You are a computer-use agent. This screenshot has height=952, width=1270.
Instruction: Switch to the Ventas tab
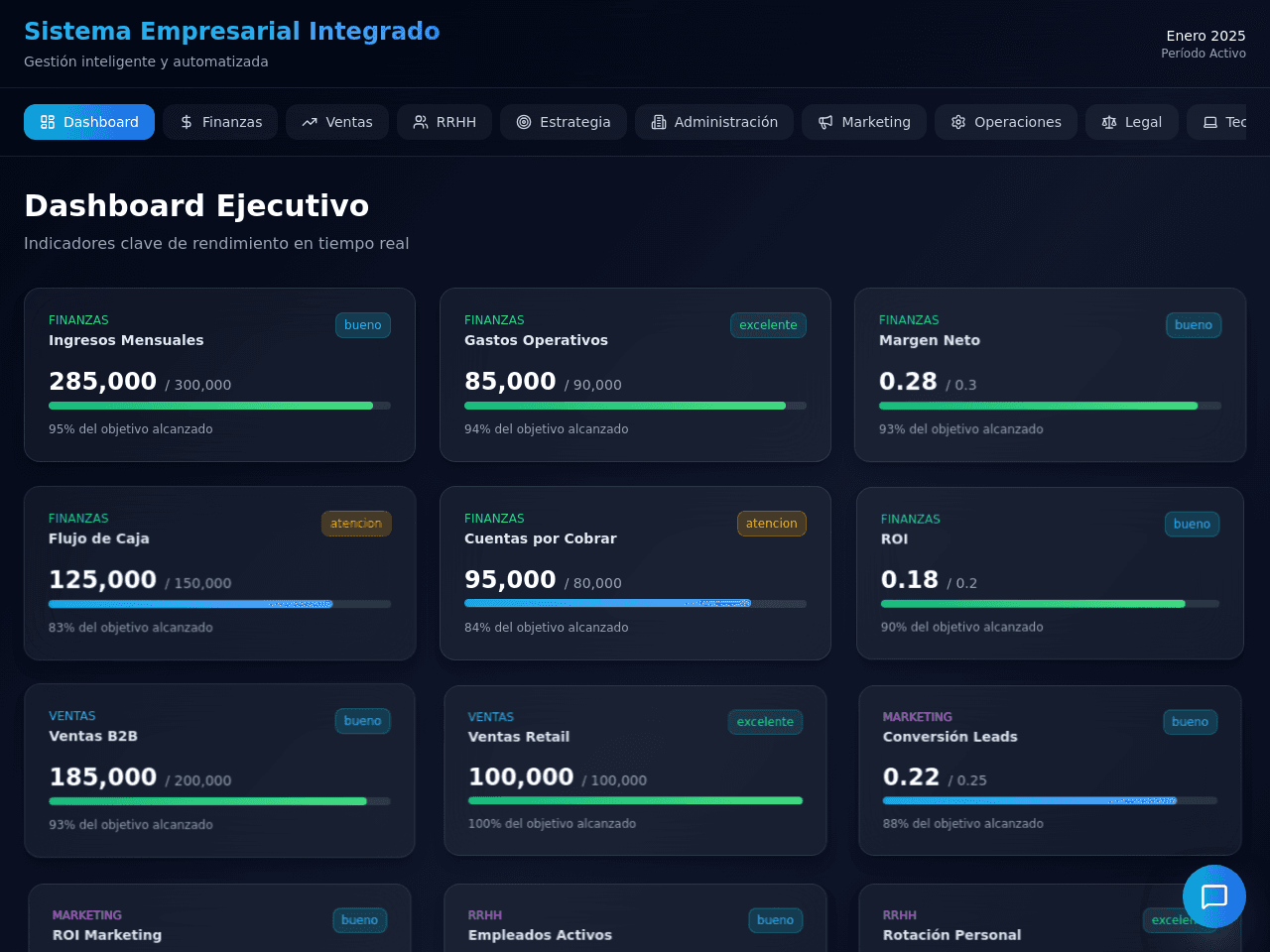click(337, 122)
